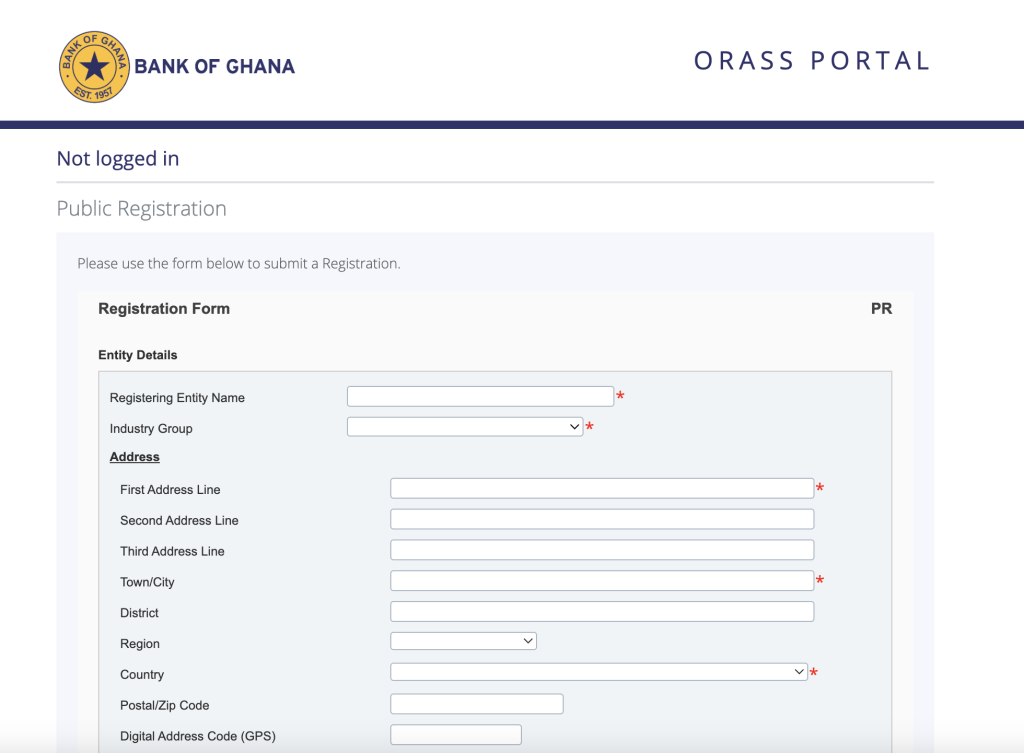The height and width of the screenshot is (753, 1024).
Task: Focus the Third Address Line text box
Action: [602, 551]
